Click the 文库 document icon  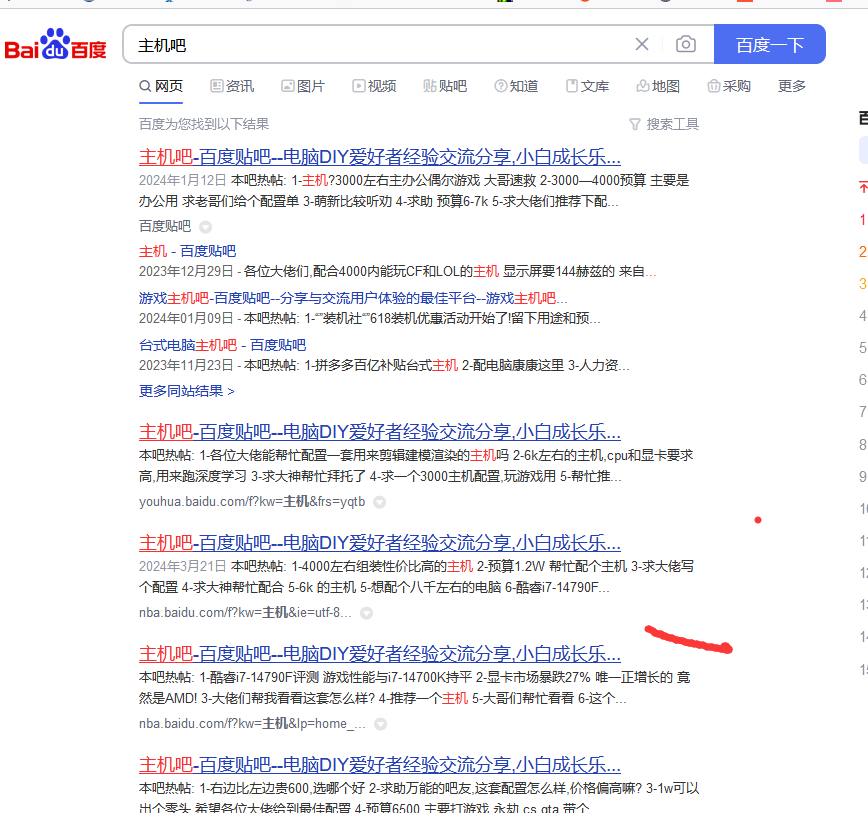572,86
